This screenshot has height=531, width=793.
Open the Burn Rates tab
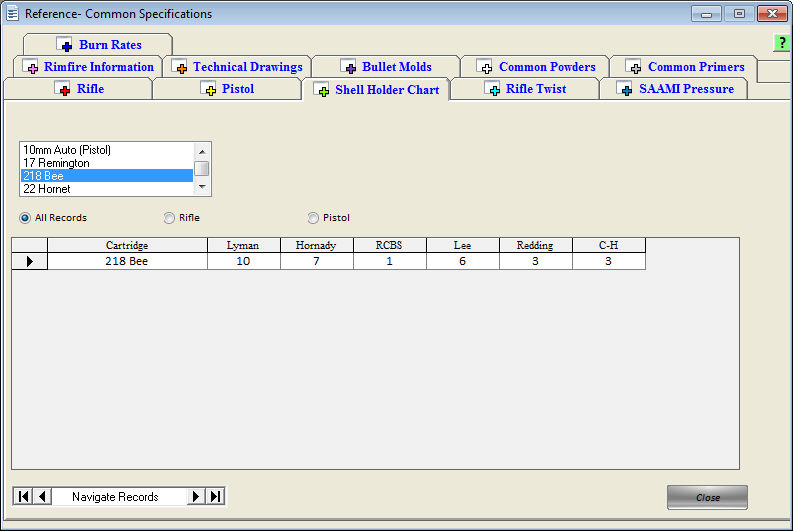click(98, 45)
